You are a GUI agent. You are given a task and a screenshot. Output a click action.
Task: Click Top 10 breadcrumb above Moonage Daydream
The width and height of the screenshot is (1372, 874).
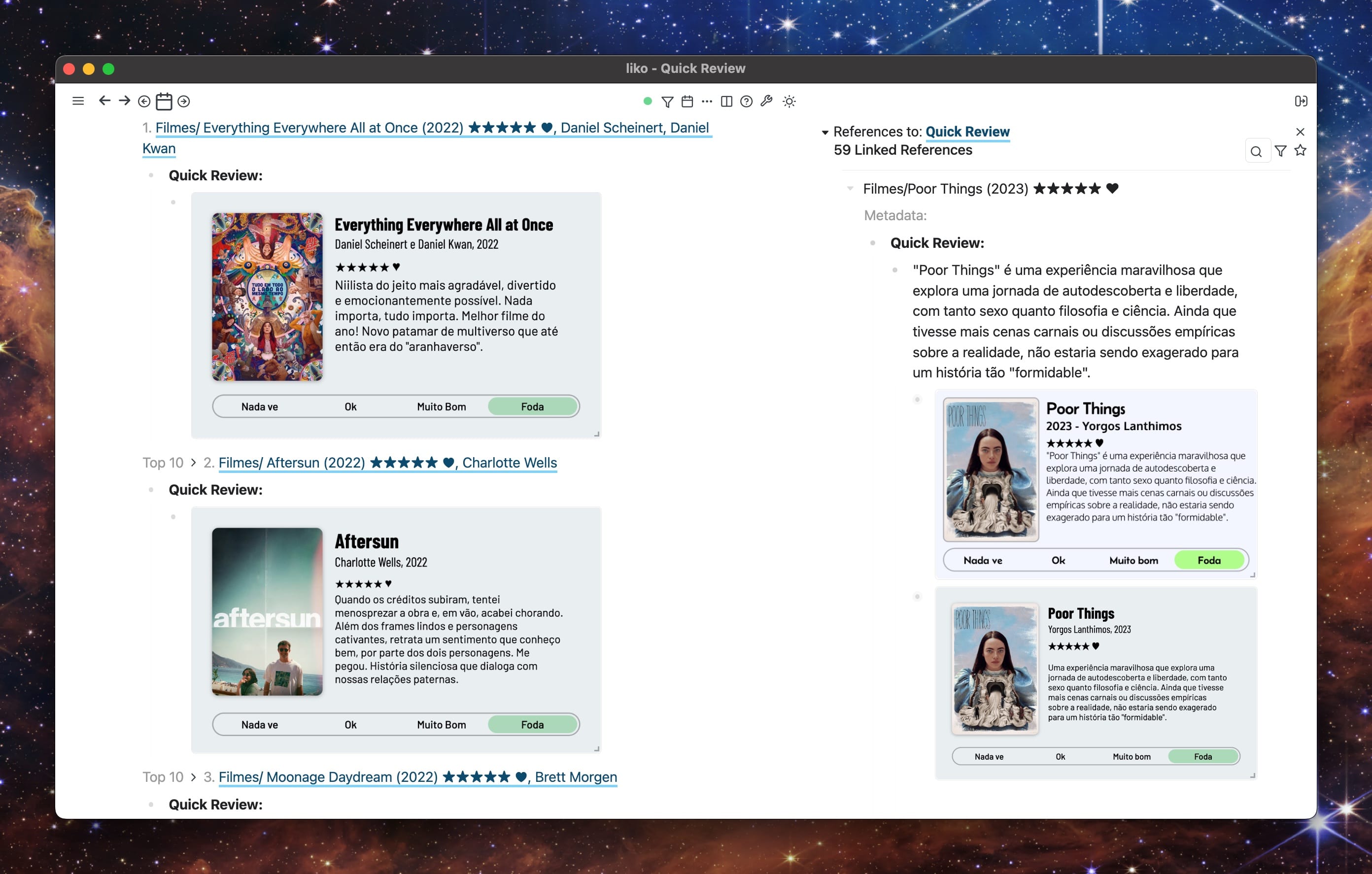pyautogui.click(x=163, y=777)
